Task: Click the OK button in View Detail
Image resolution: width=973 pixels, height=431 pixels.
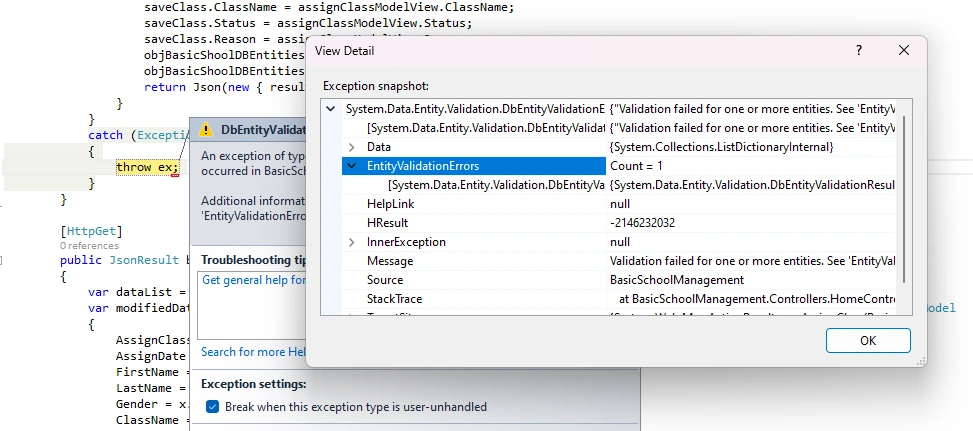Action: 868,340
